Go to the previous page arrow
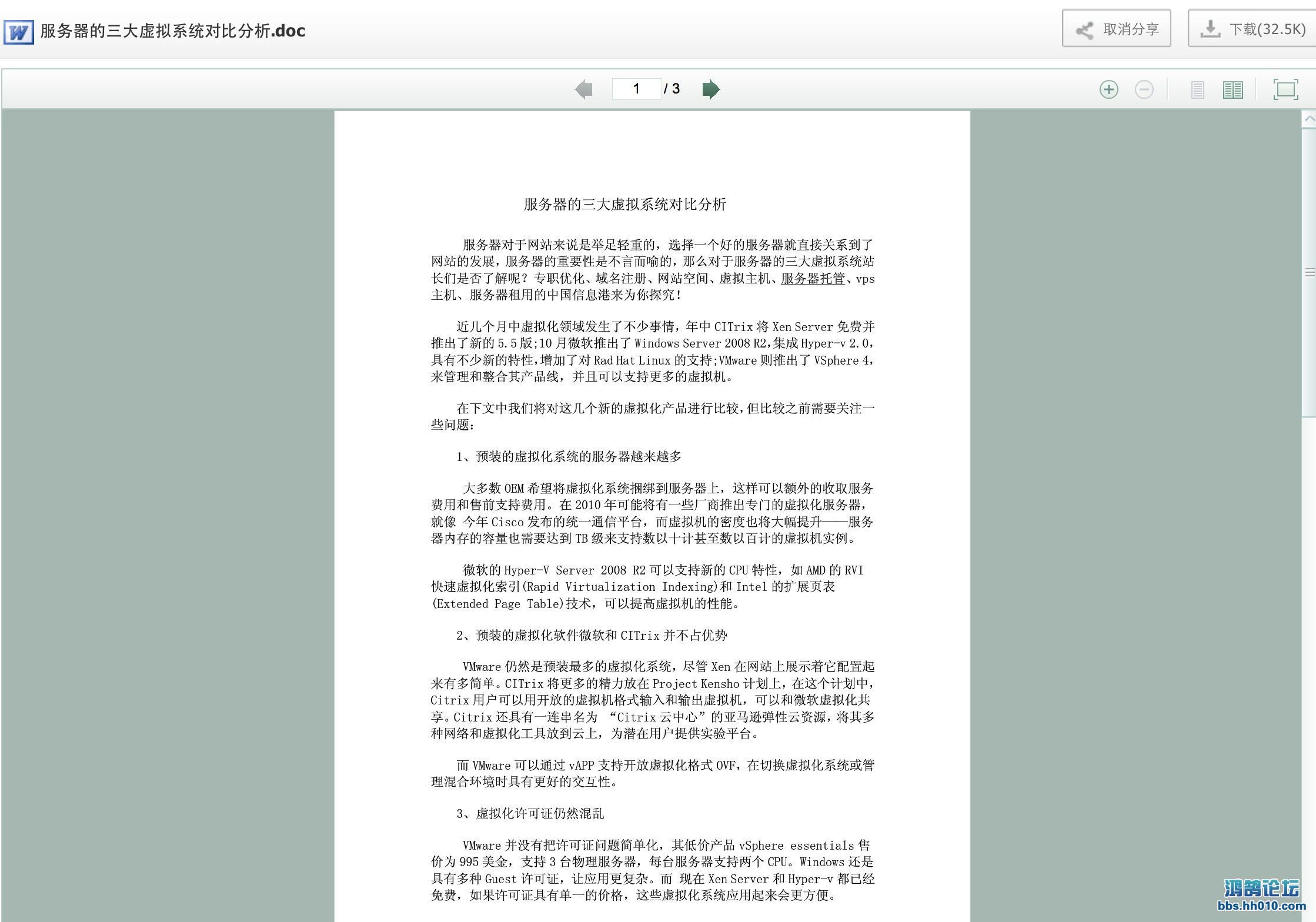Image resolution: width=1316 pixels, height=922 pixels. tap(583, 89)
